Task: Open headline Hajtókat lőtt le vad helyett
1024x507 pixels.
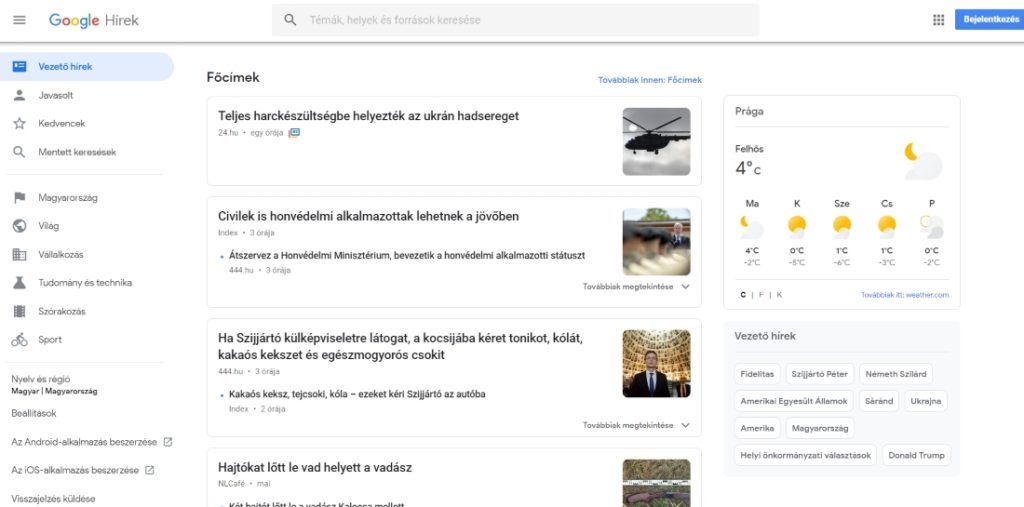Action: (315, 468)
